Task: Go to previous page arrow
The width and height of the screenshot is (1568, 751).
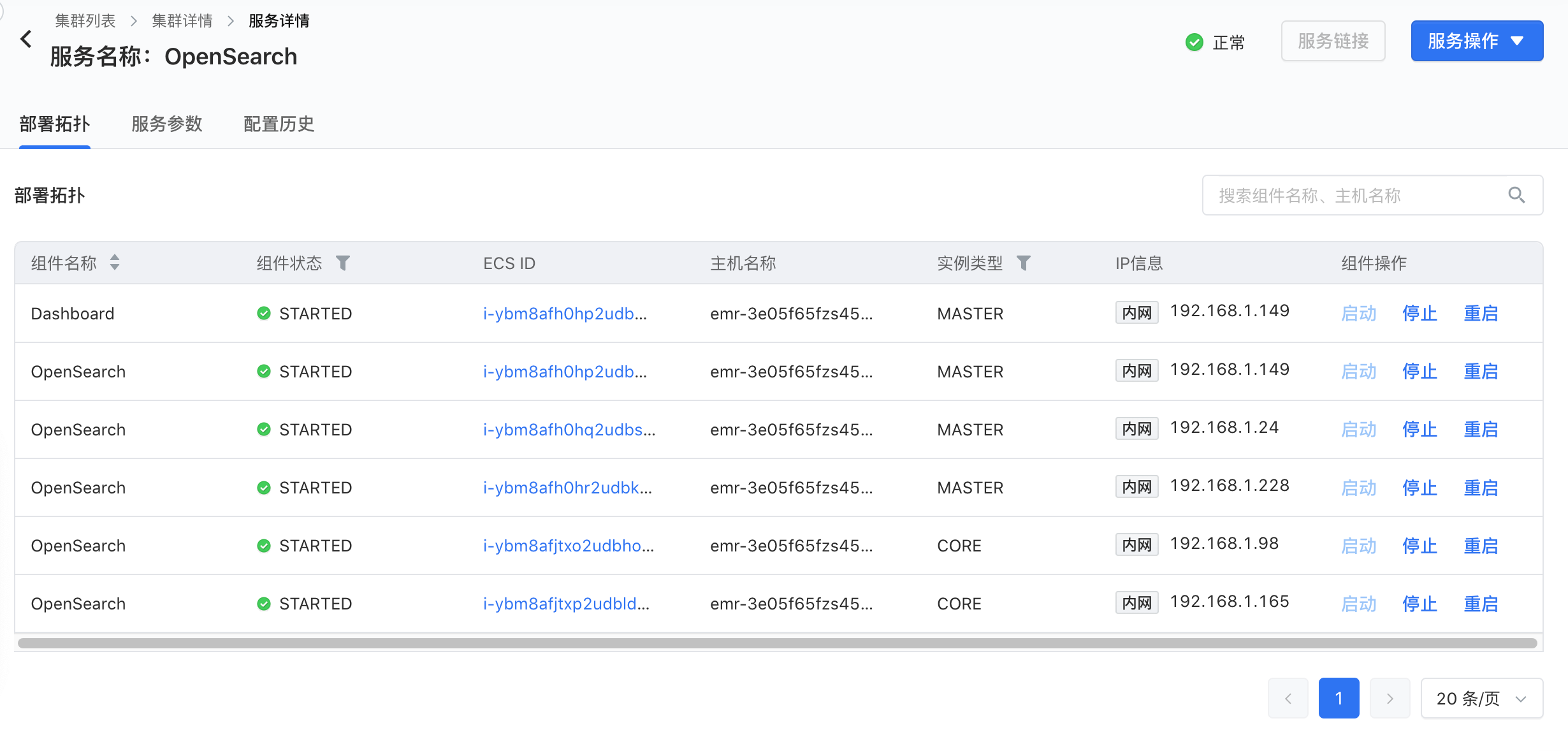Action: [1288, 698]
